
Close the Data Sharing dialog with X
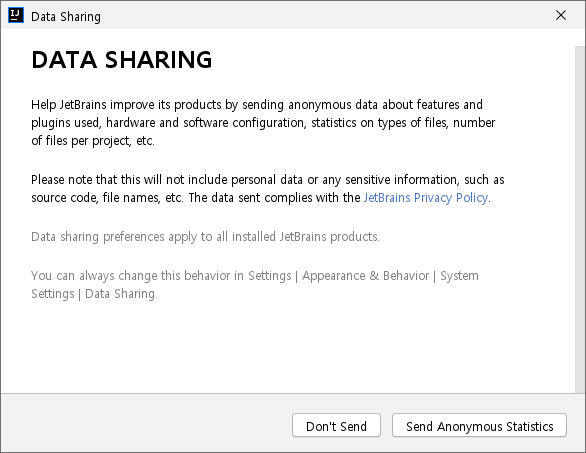coord(561,15)
